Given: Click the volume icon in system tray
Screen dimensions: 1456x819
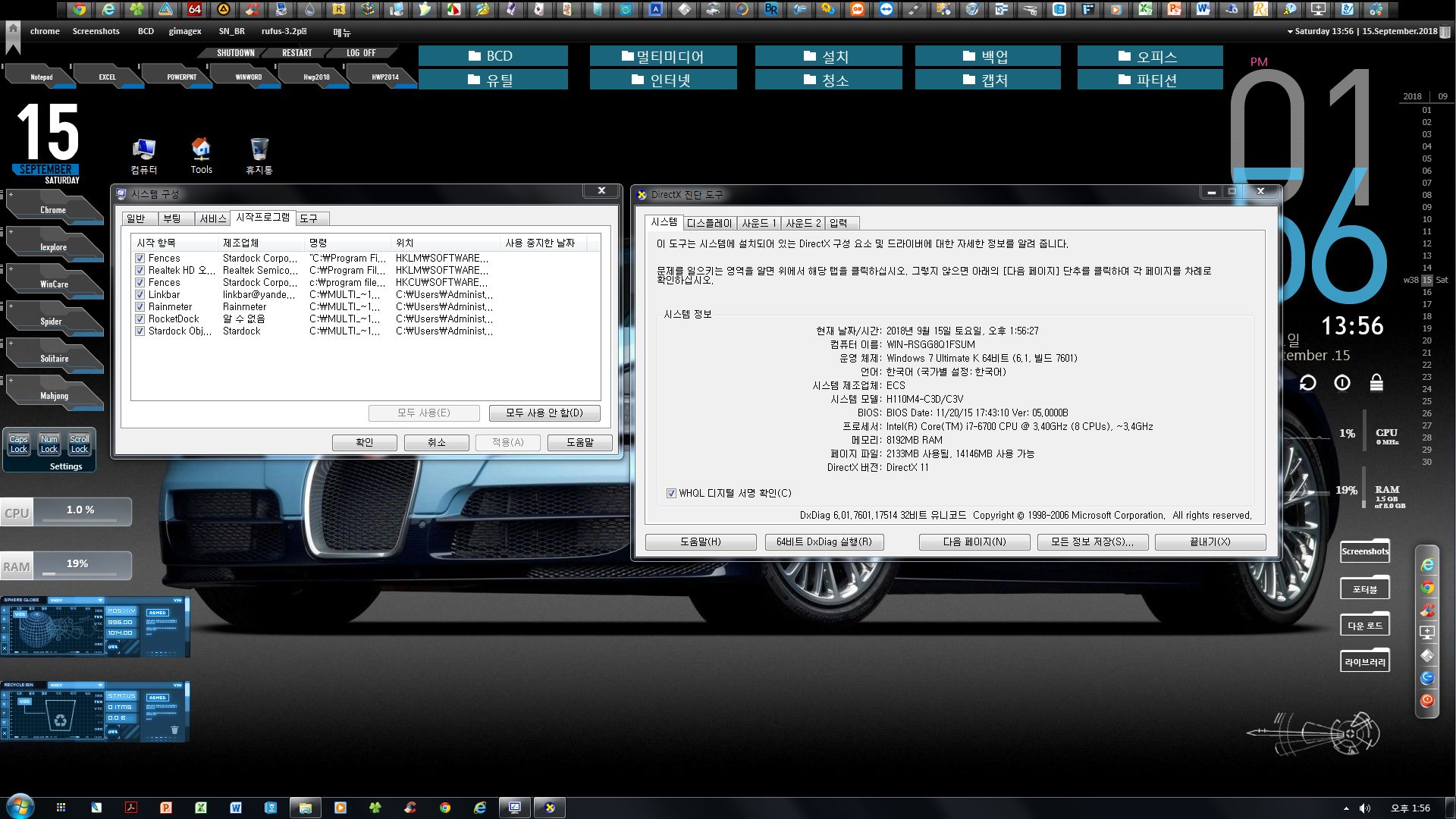Looking at the screenshot, I should point(1365,808).
